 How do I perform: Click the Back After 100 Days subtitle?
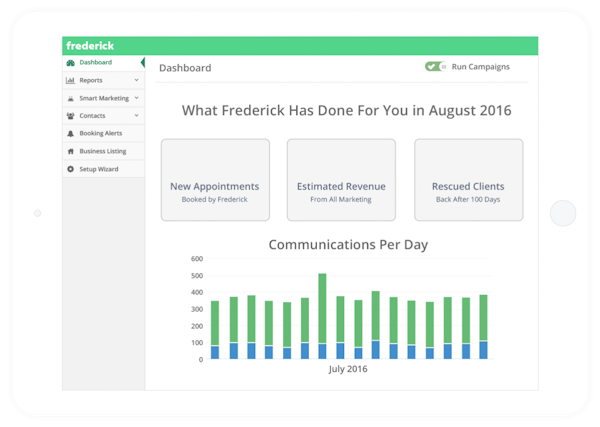(468, 199)
